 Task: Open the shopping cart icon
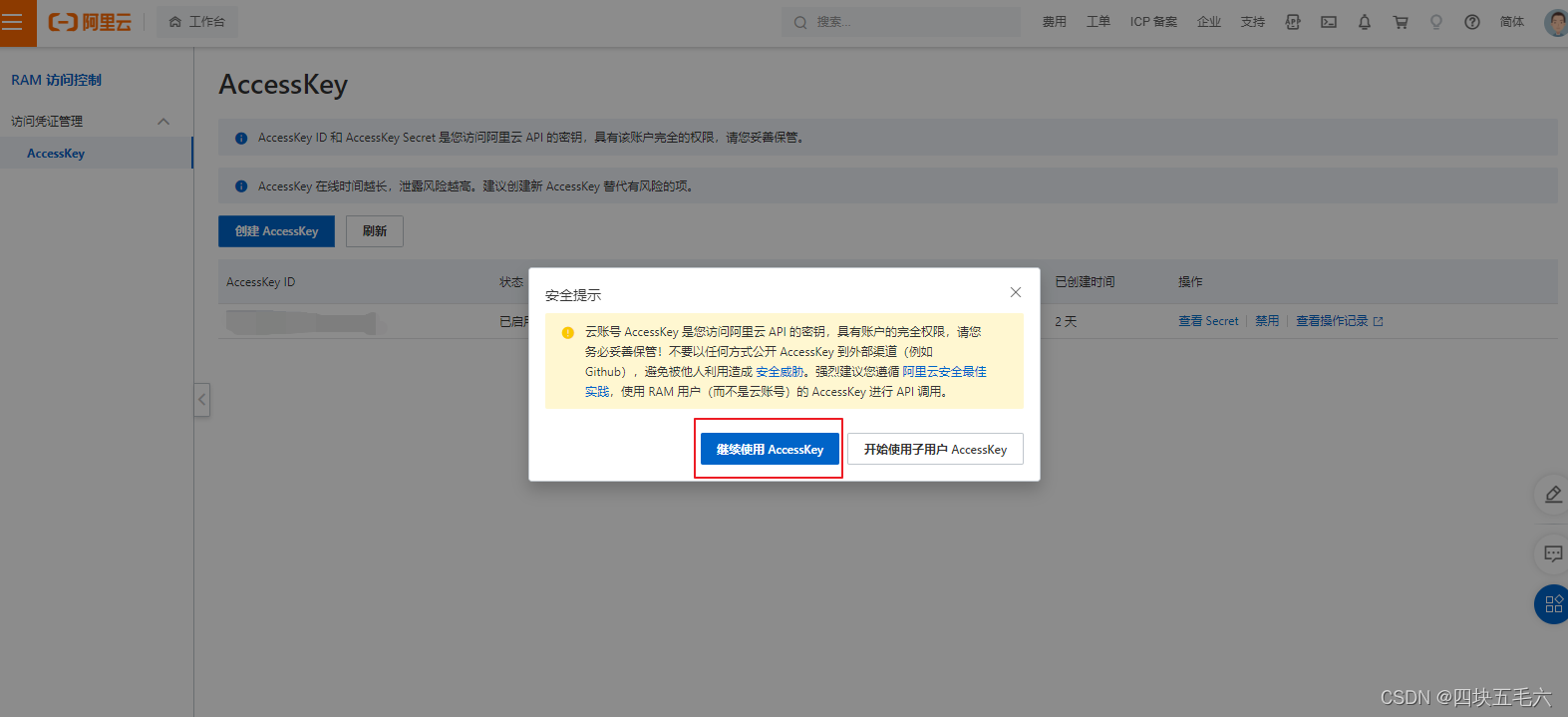click(x=1401, y=22)
